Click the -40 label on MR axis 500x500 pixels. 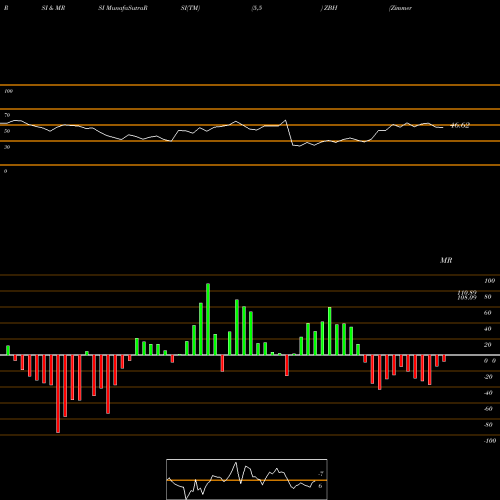tap(488, 393)
